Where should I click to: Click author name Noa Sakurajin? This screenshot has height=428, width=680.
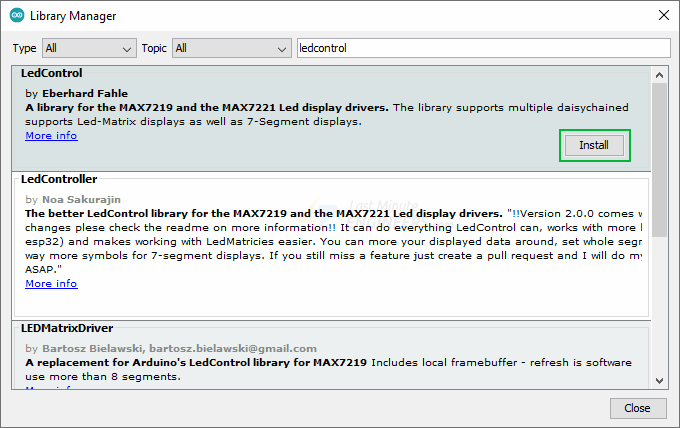coord(81,199)
